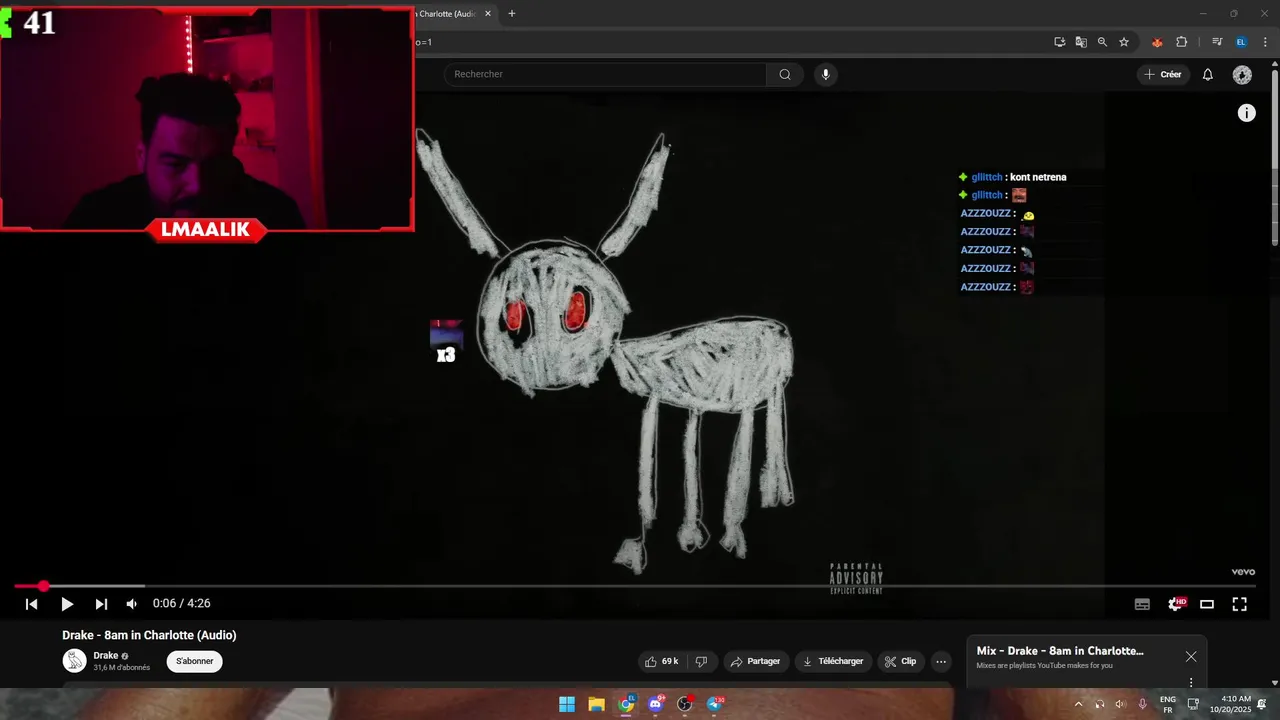The height and width of the screenshot is (720, 1280).
Task: Open the media controls music icon
Action: coord(1217,42)
